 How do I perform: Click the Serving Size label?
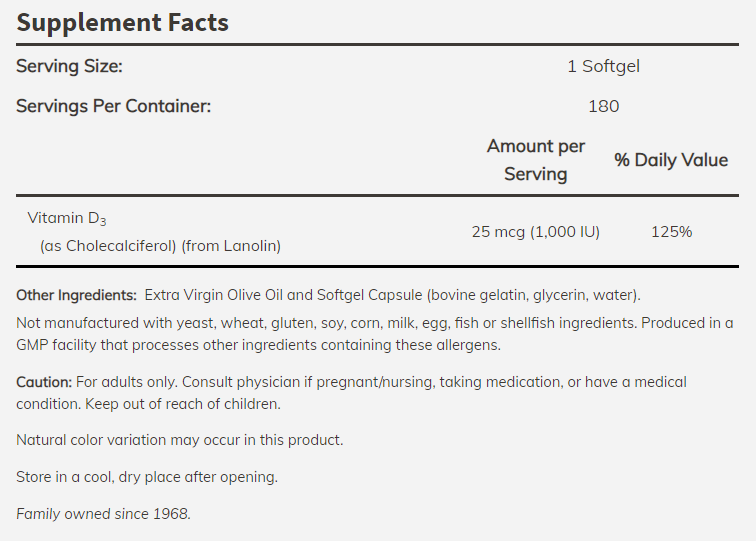coord(69,67)
